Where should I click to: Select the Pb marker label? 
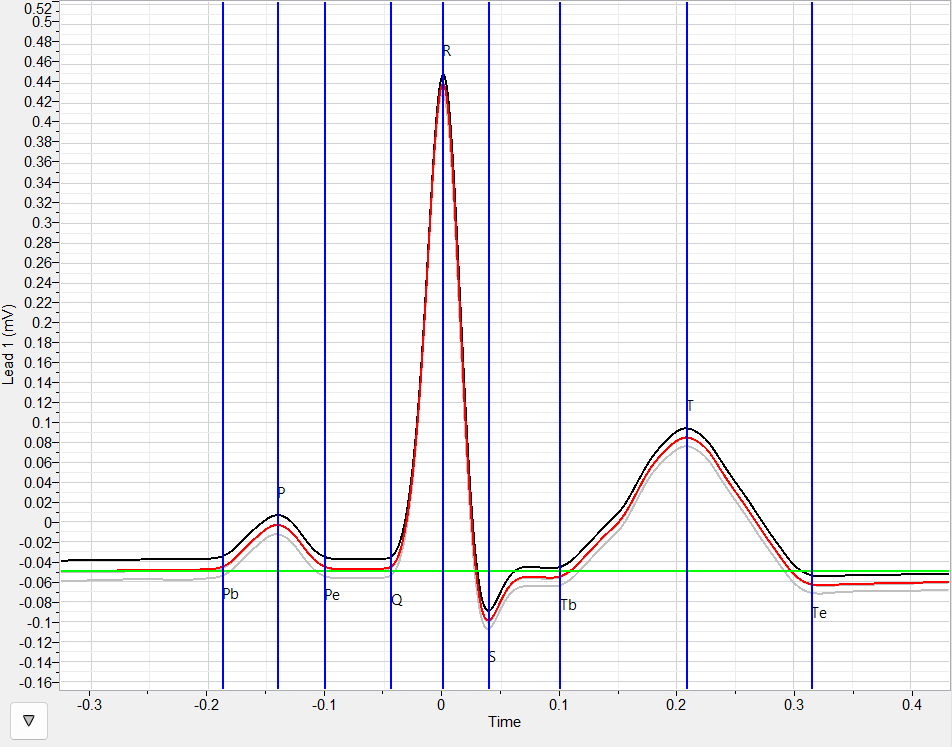tap(231, 594)
